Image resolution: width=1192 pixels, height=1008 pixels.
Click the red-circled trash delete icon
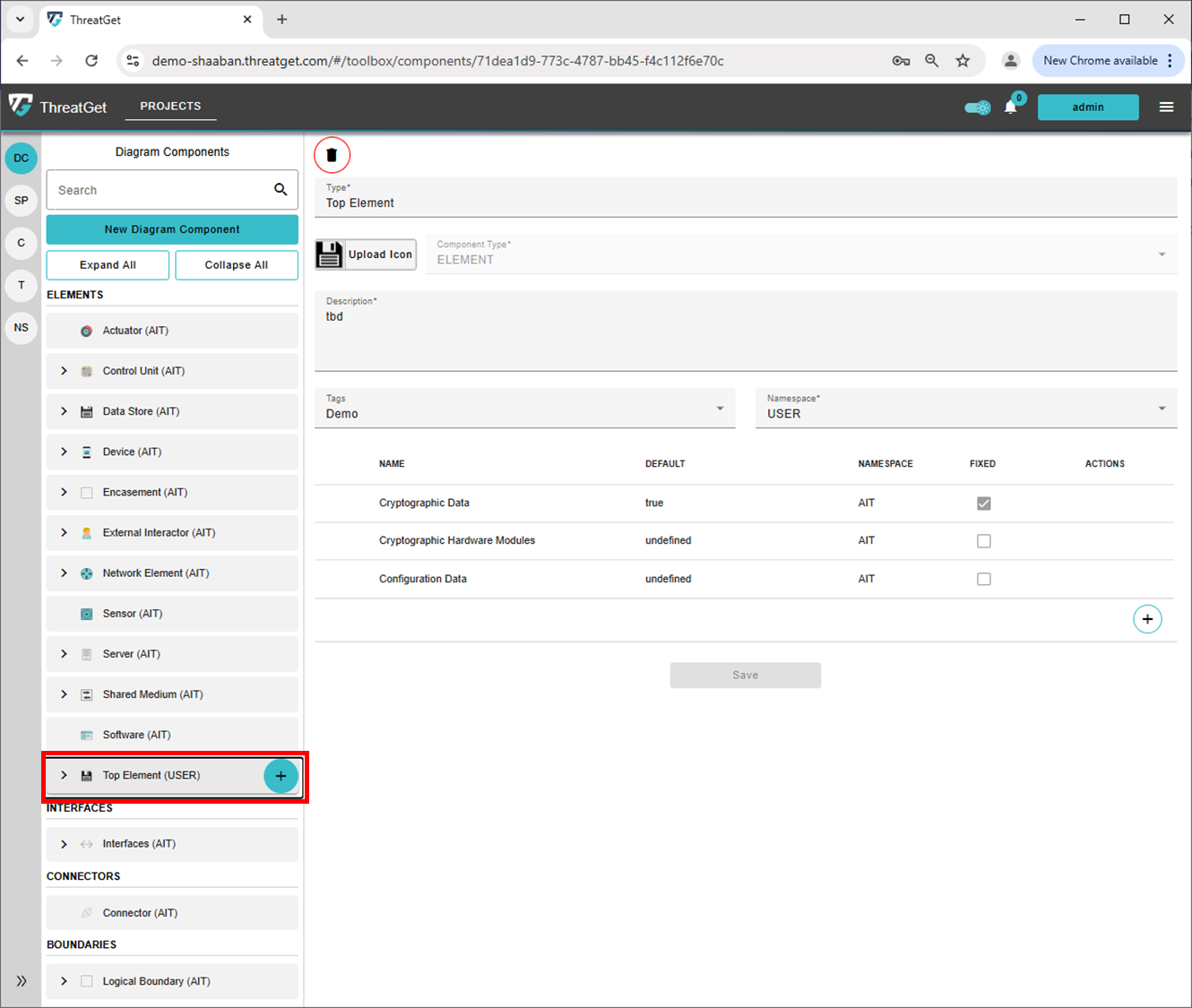[x=332, y=155]
